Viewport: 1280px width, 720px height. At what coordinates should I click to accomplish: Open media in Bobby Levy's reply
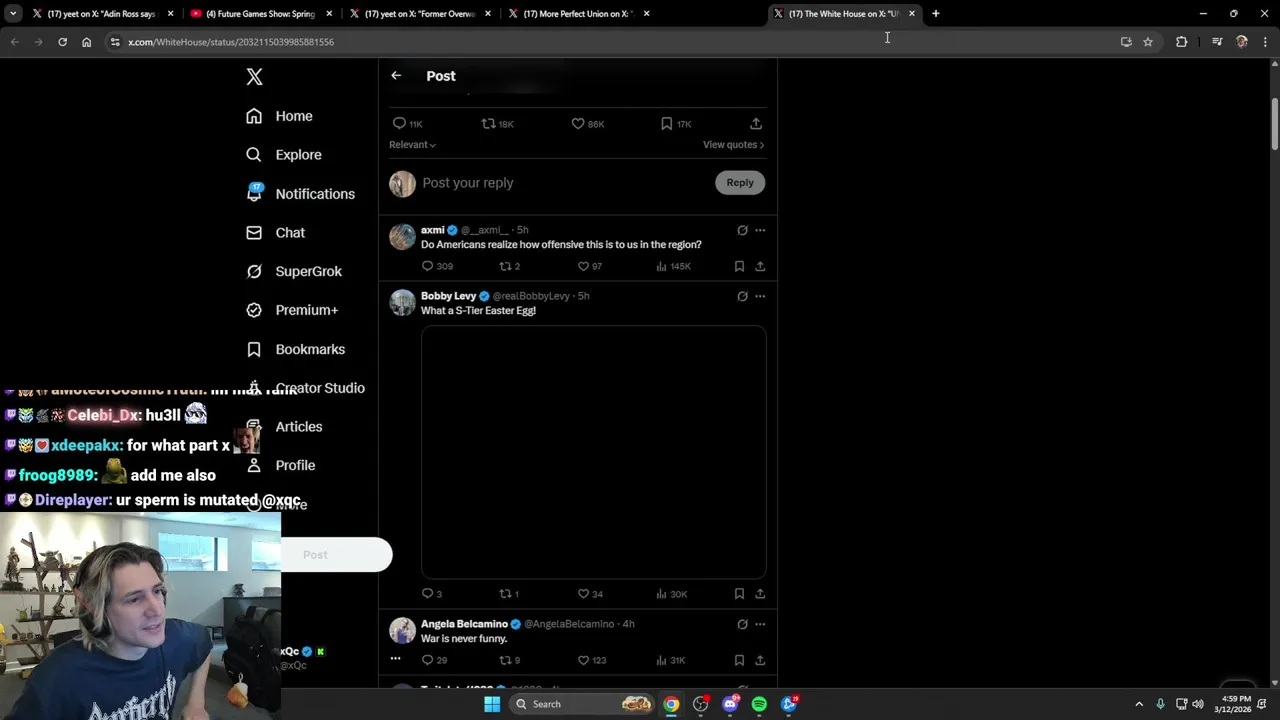tap(594, 452)
